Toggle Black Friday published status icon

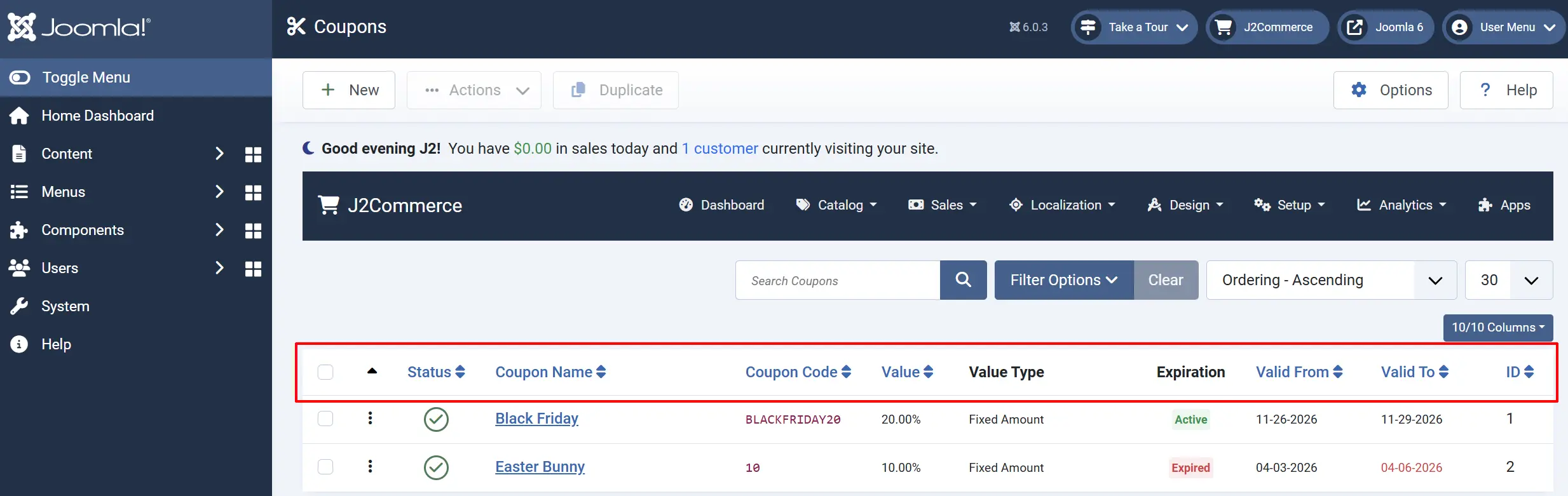[x=436, y=419]
